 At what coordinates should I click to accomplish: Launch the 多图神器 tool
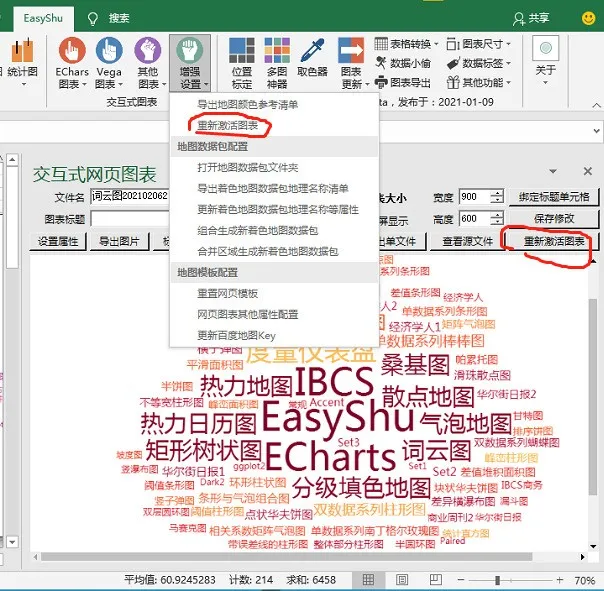(x=277, y=63)
